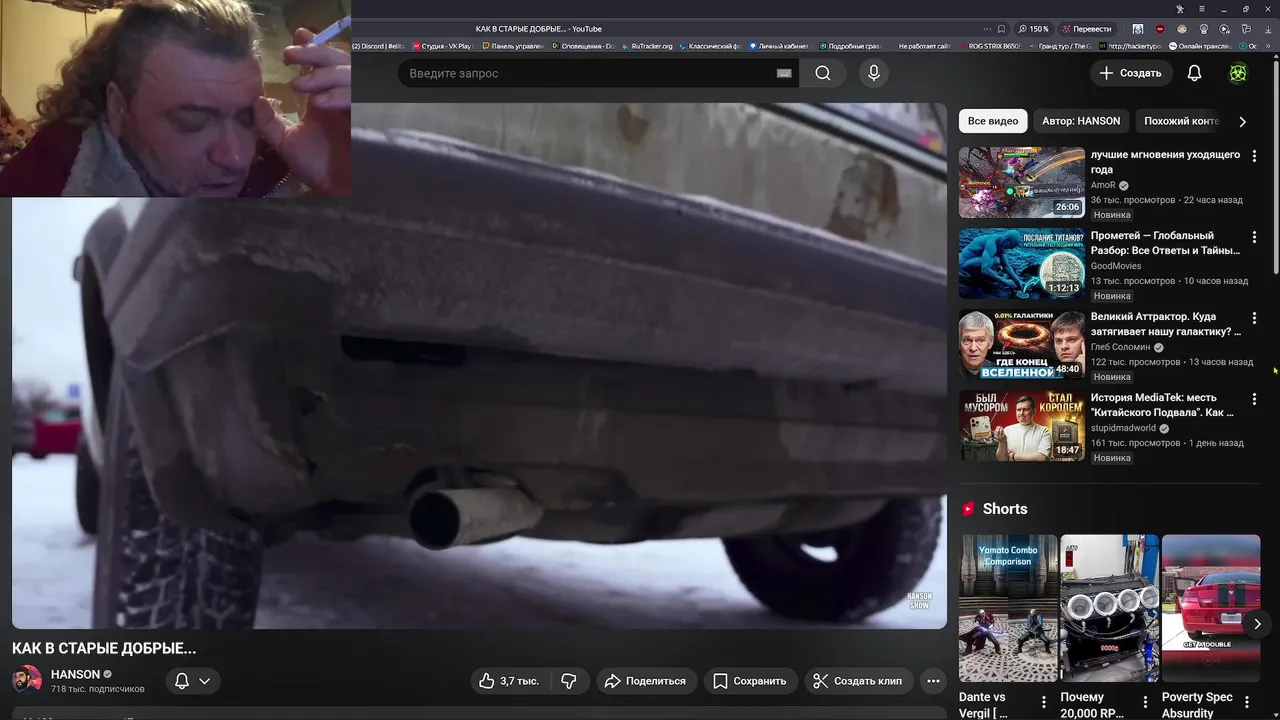Viewport: 1280px width, 720px height.
Task: Click the 150 % zoom indicator
Action: coord(1034,29)
